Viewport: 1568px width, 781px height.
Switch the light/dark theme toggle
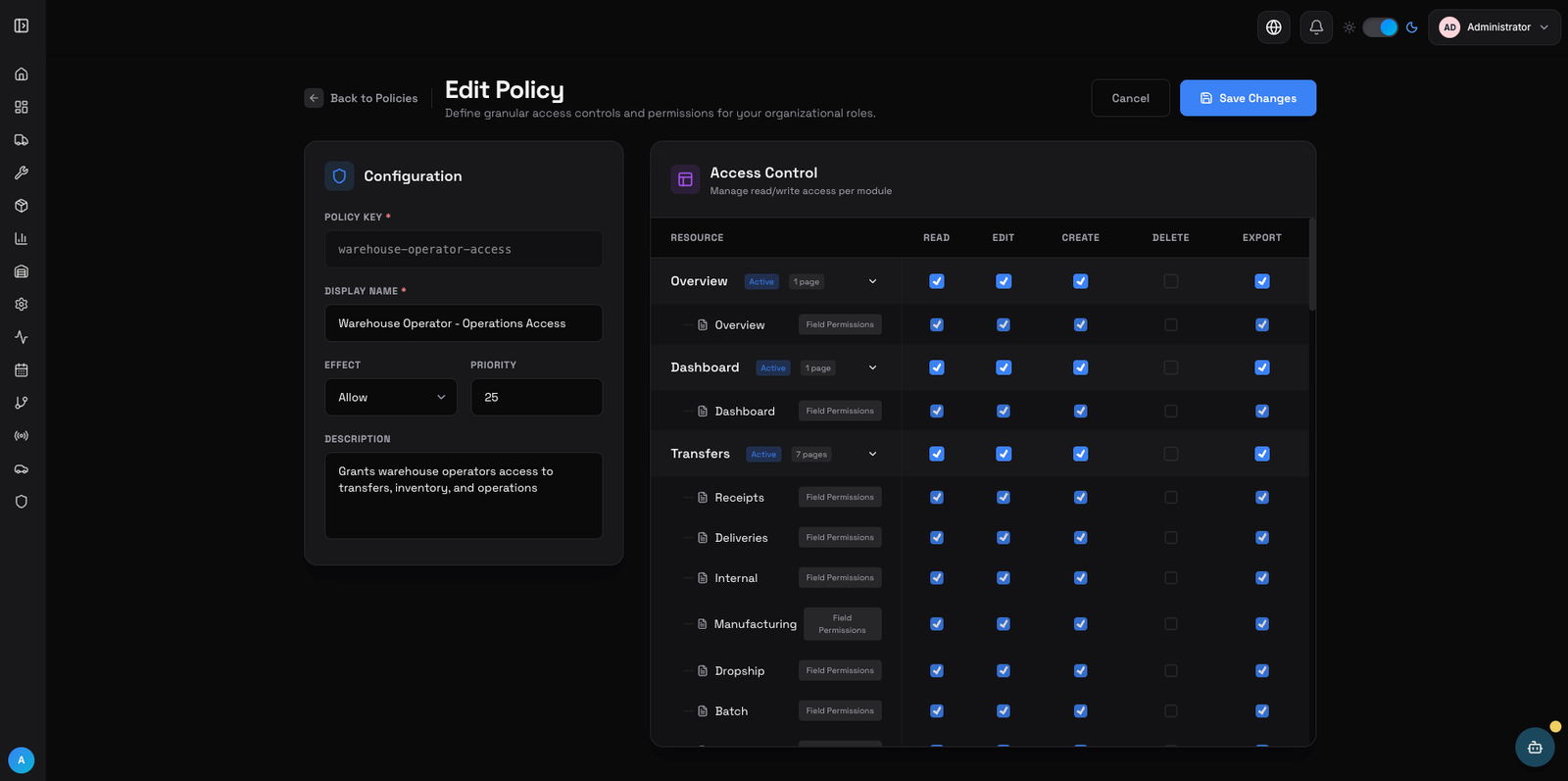(x=1380, y=27)
